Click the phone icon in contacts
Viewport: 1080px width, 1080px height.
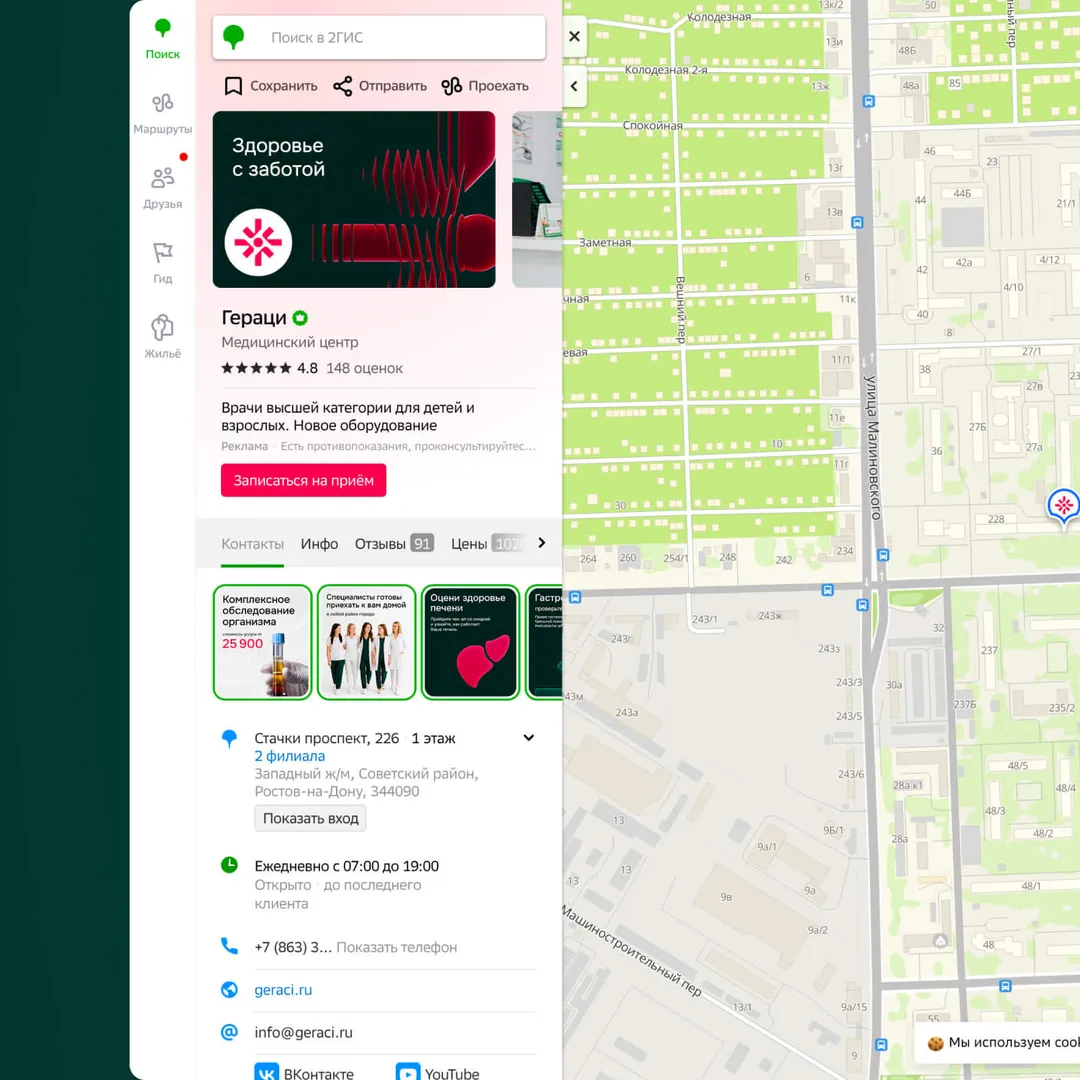229,946
